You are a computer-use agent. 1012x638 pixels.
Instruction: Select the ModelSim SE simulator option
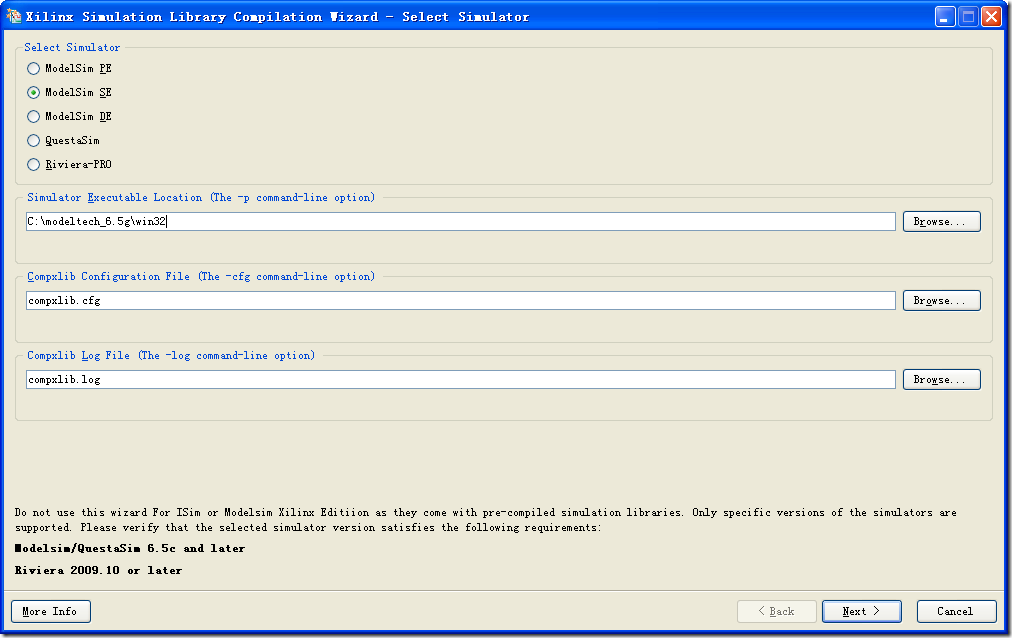pos(34,93)
